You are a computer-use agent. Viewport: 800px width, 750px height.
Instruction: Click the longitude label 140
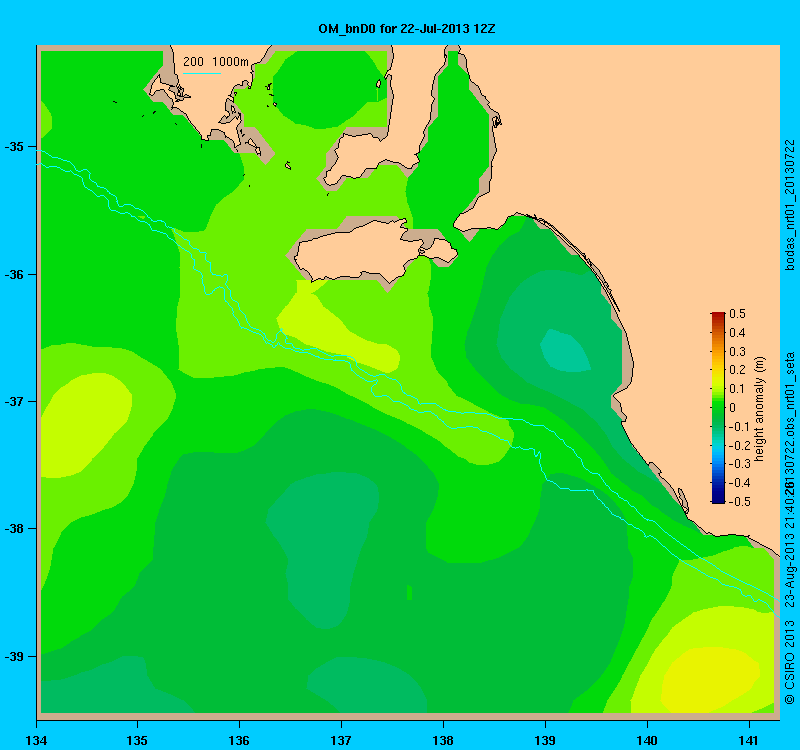(x=647, y=740)
